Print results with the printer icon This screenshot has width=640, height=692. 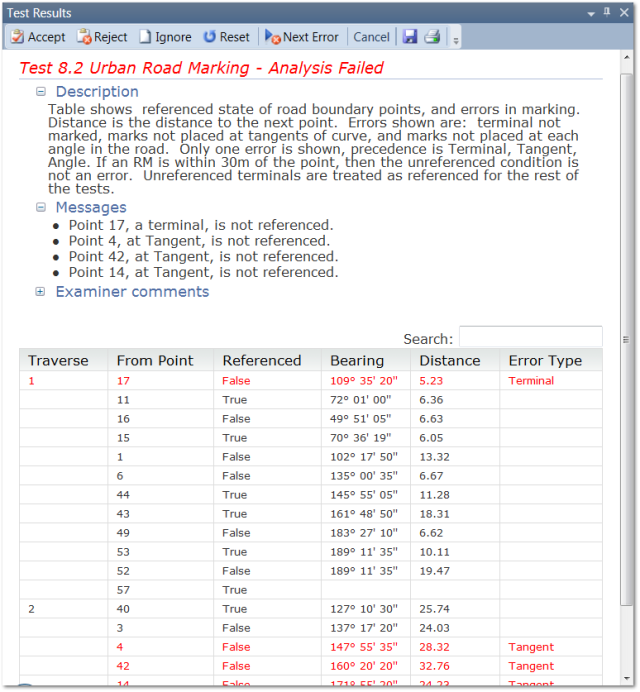click(432, 37)
